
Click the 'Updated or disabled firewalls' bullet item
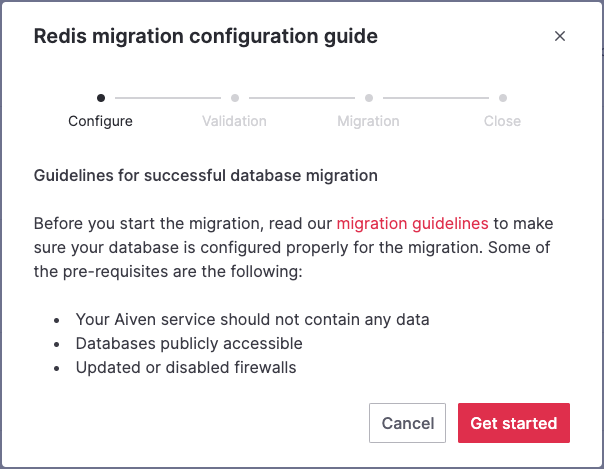click(x=186, y=368)
